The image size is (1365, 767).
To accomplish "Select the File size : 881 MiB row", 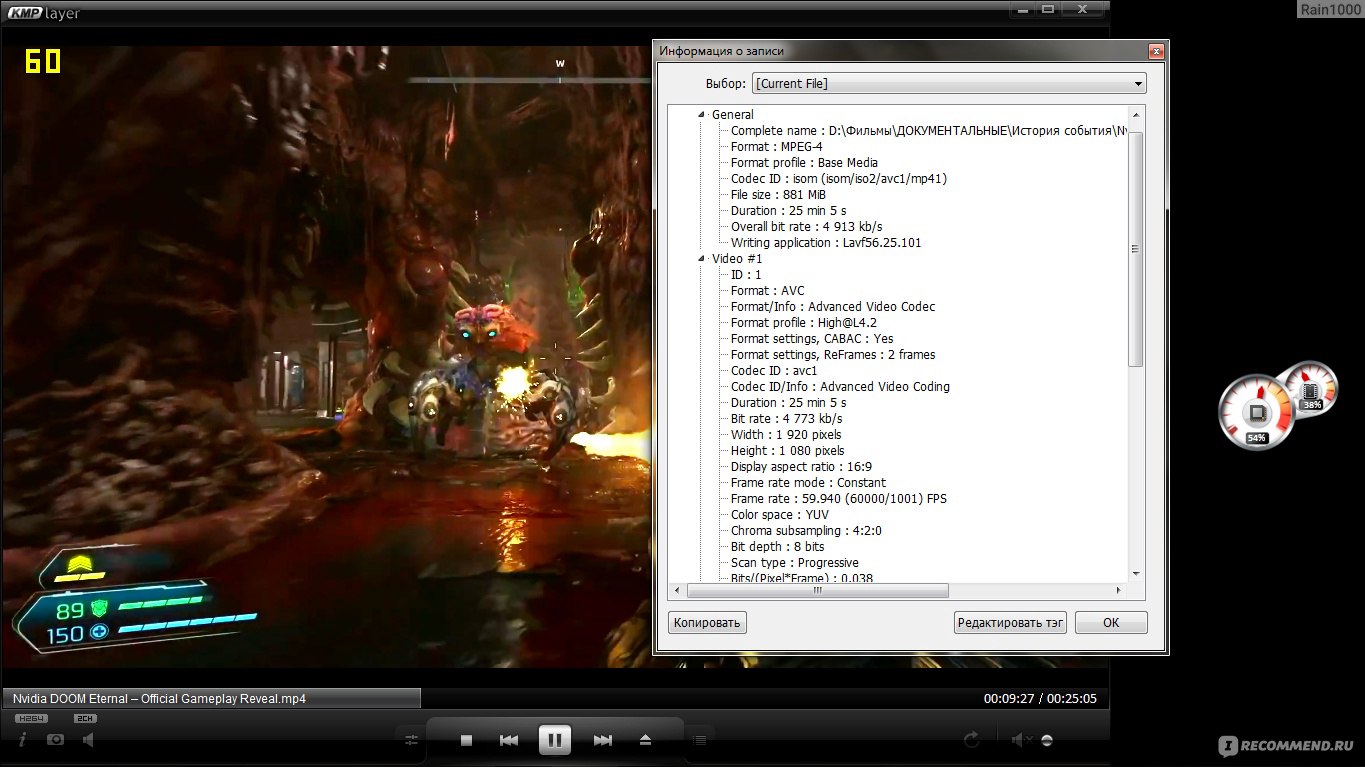I will tap(778, 195).
